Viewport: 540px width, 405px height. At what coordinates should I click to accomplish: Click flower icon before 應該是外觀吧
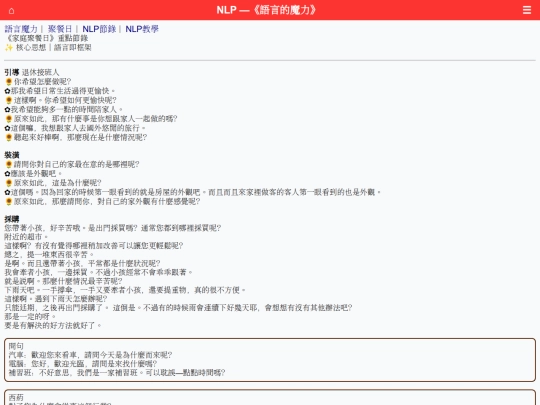(7, 174)
